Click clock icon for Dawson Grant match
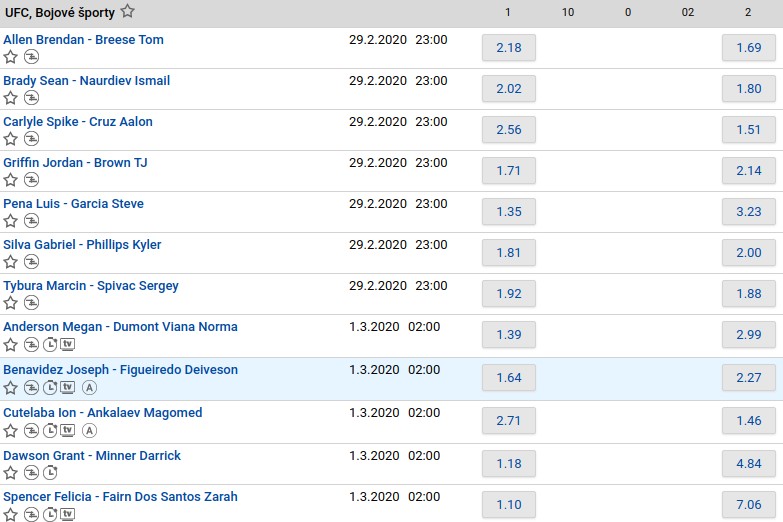Screen dimensions: 783x522 point(50,473)
